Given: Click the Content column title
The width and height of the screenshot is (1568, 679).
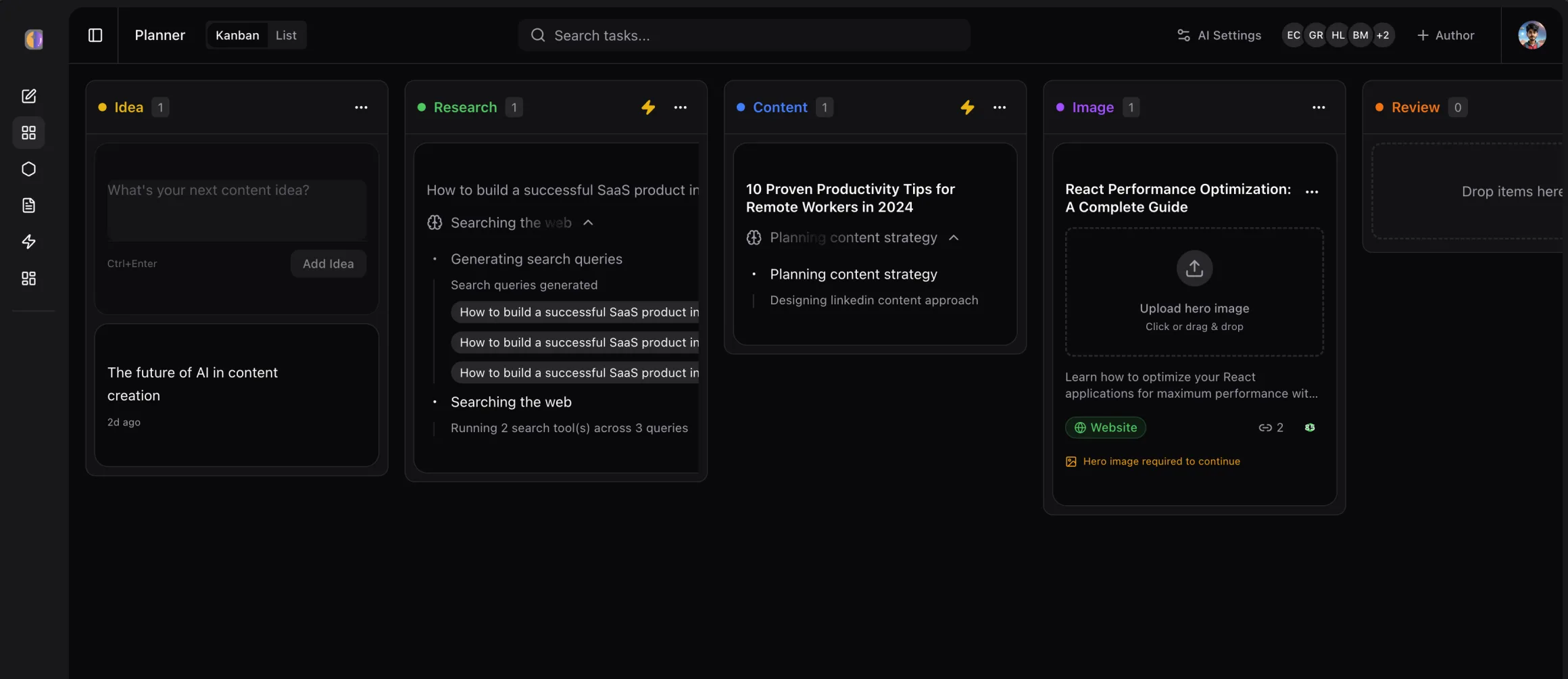Looking at the screenshot, I should pos(780,108).
